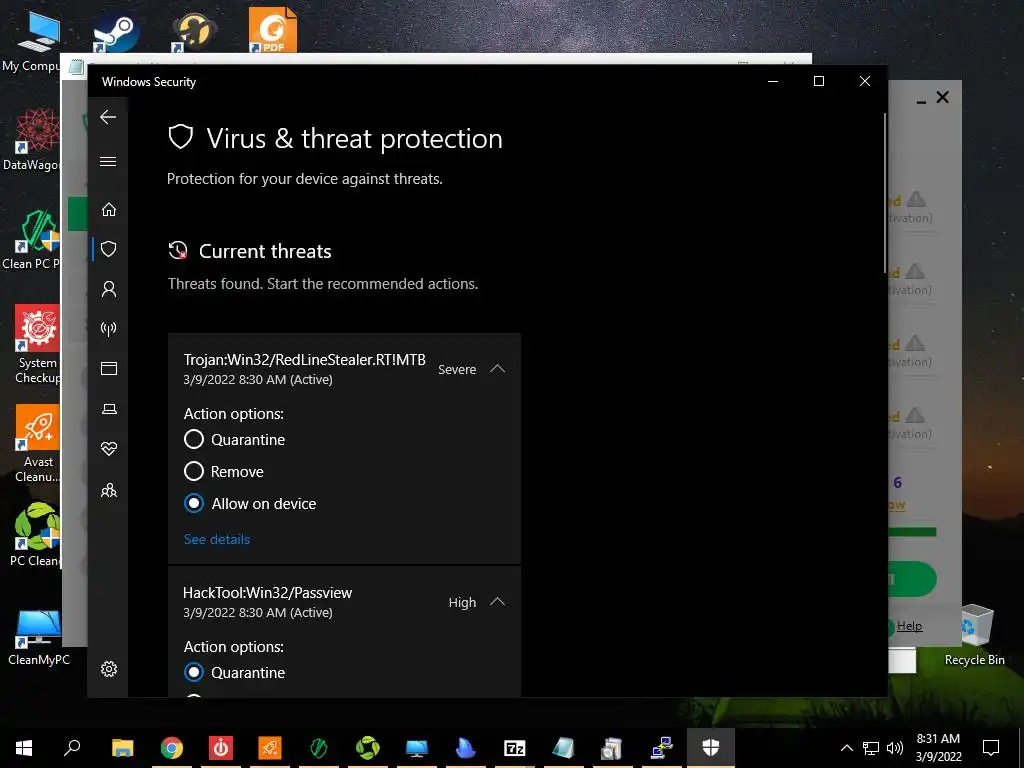1024x768 pixels.
Task: Open System Checkup desktop shortcut
Action: [x=37, y=344]
